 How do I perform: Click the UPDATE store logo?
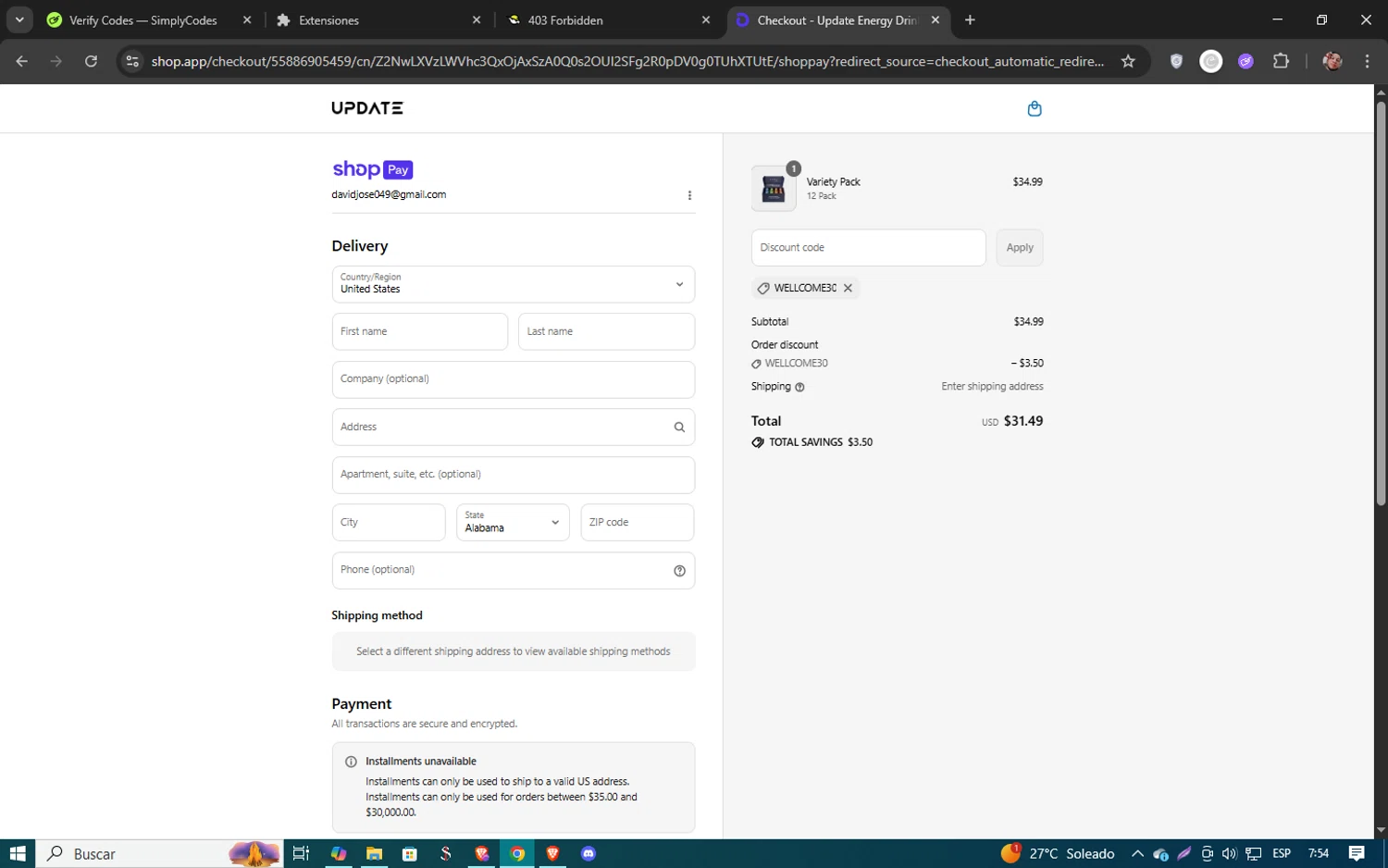pos(367,108)
